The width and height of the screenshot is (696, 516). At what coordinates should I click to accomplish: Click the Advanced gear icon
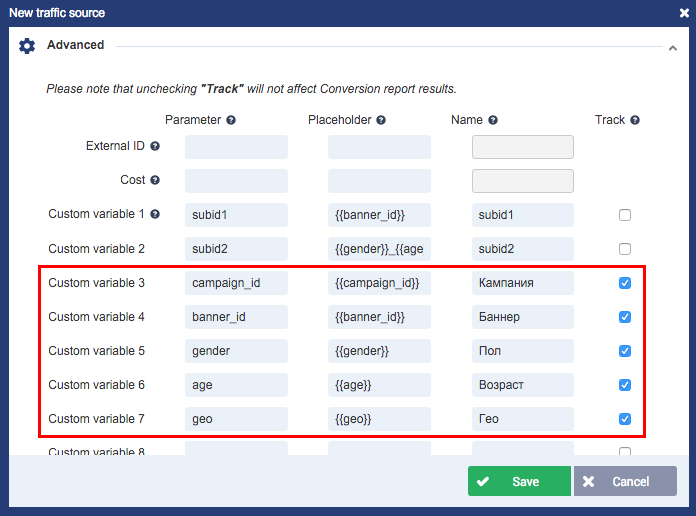(x=27, y=46)
